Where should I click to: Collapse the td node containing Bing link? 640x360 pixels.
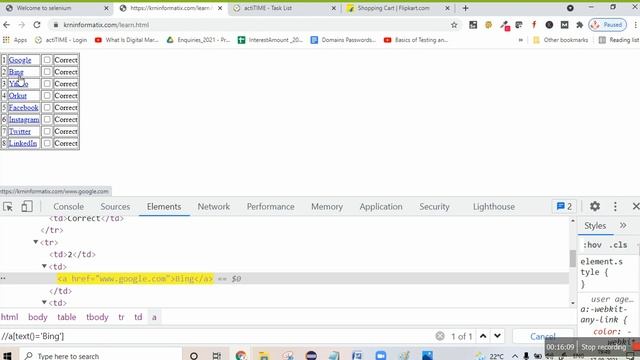pos(44,266)
